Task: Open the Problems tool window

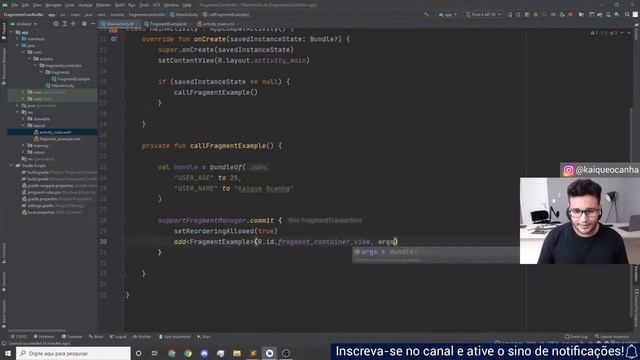Action: pyautogui.click(x=44, y=337)
